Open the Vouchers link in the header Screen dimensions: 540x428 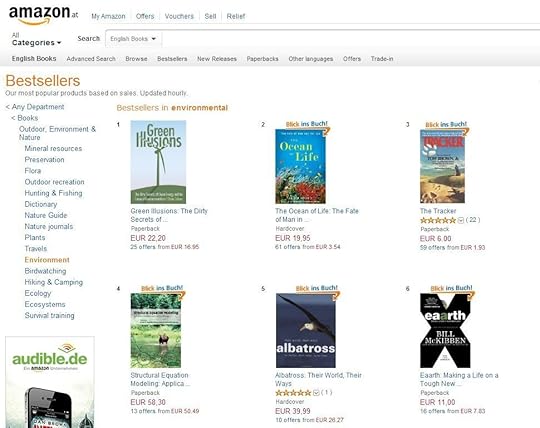point(179,16)
